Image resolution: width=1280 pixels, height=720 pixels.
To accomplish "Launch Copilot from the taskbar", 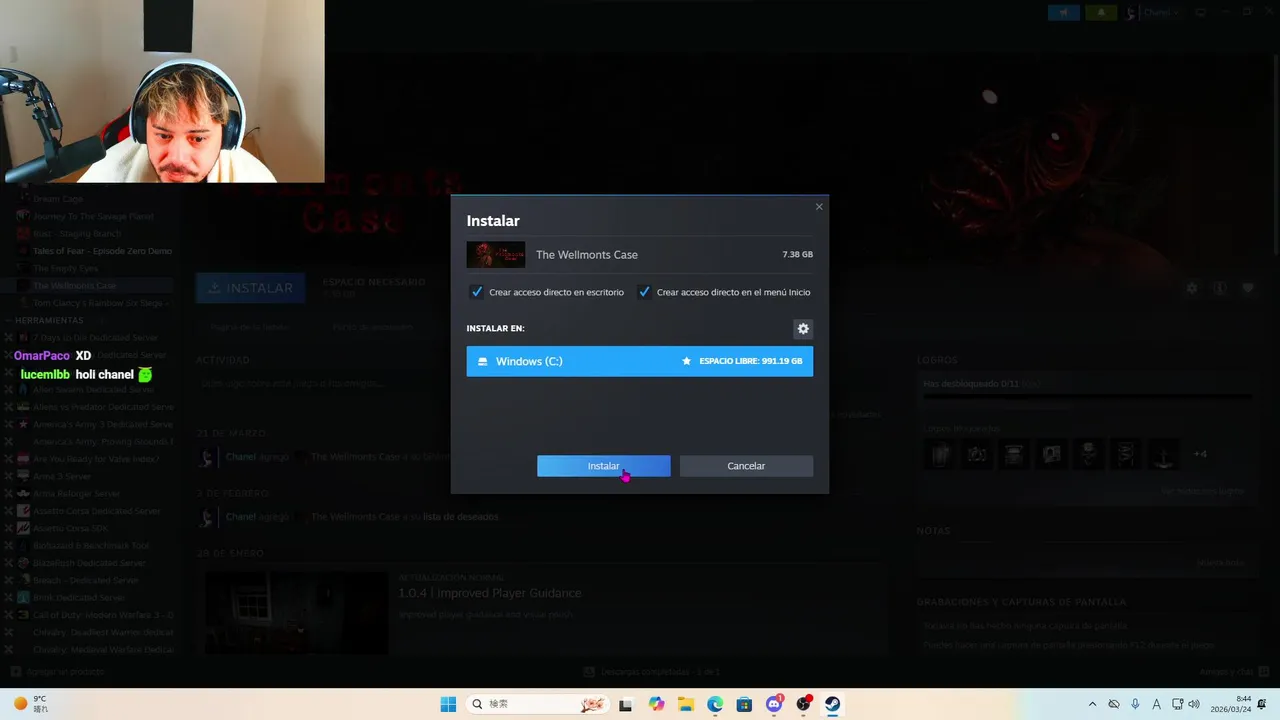I will coord(656,704).
